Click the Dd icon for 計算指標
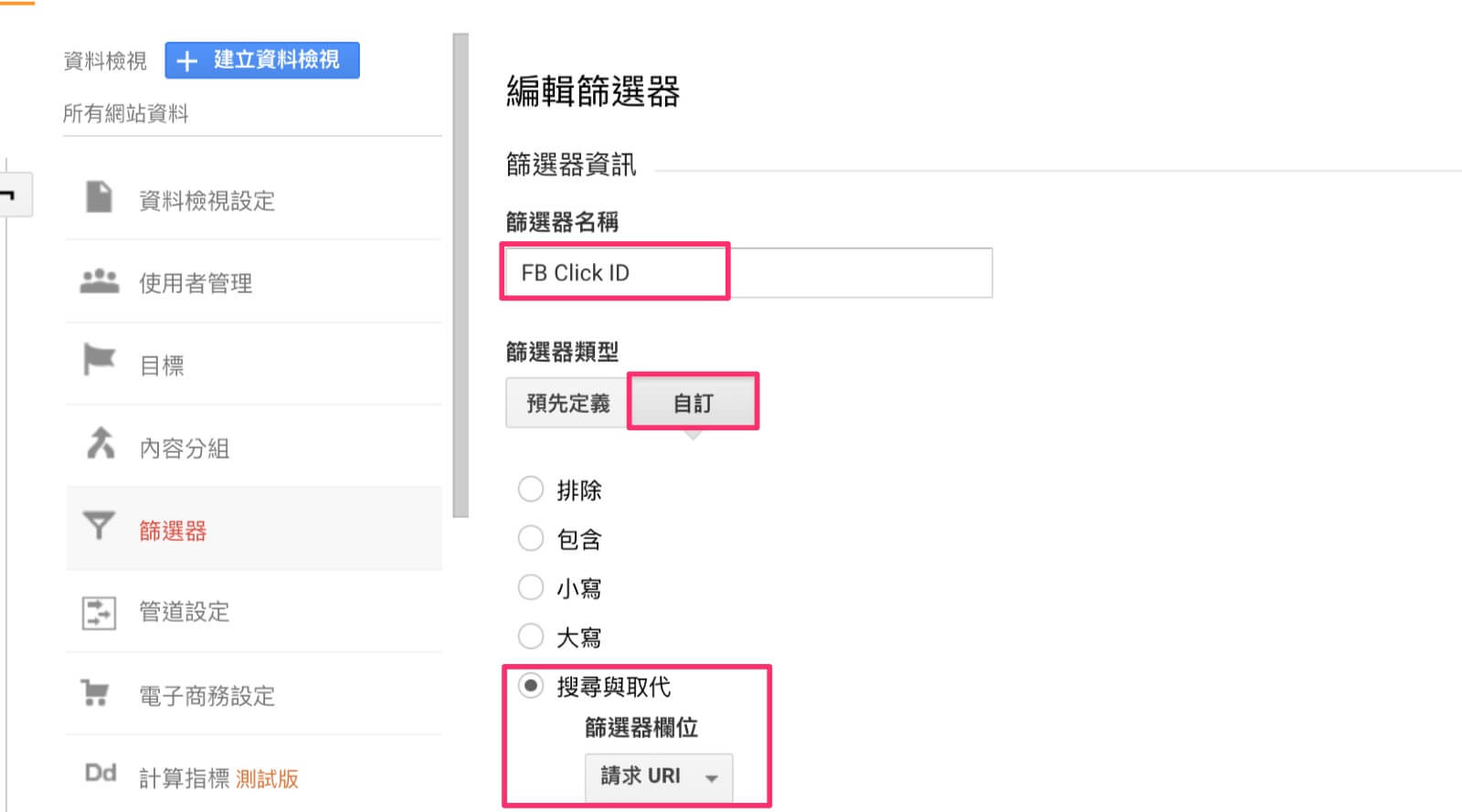Screen dimensions: 1462x812 [100, 774]
